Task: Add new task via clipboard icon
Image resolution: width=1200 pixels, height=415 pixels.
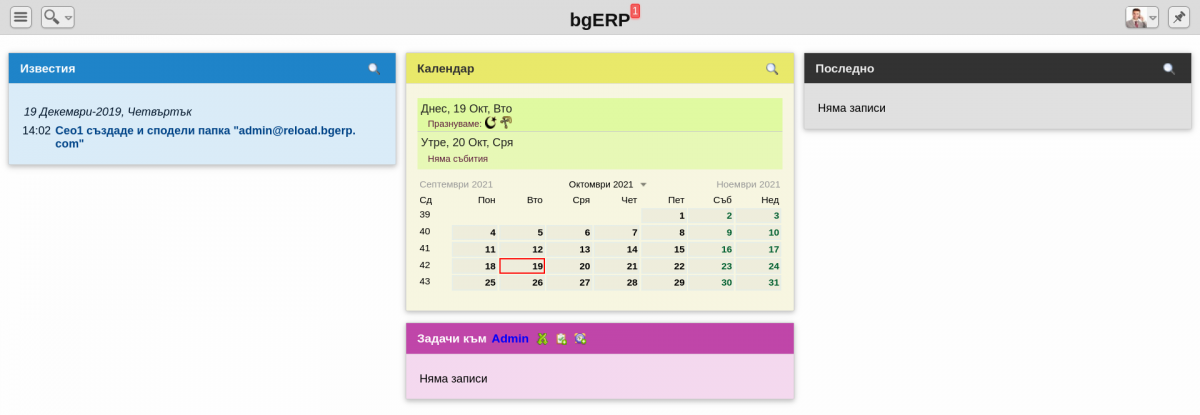Action: click(561, 339)
